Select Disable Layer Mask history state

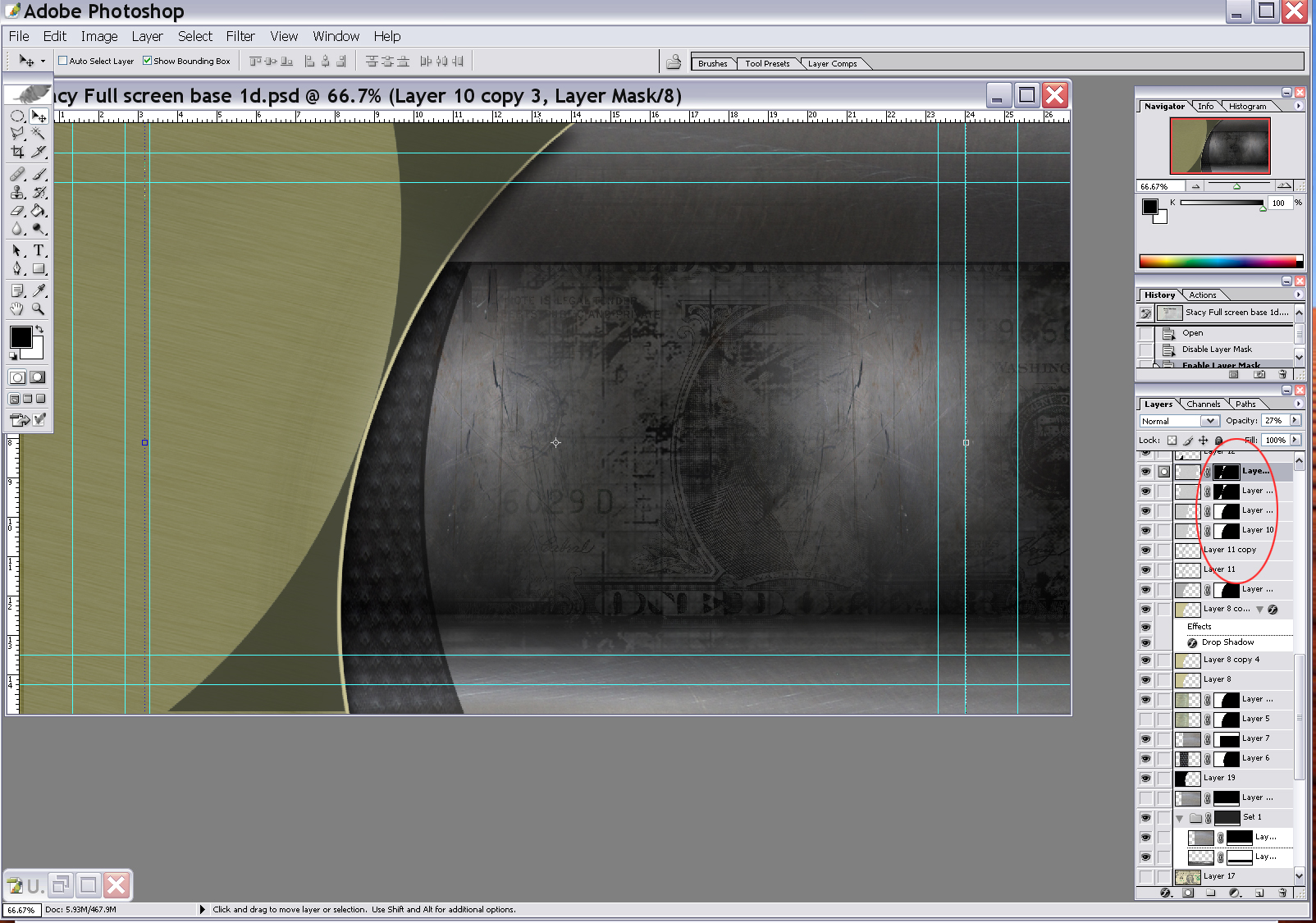(x=1216, y=349)
